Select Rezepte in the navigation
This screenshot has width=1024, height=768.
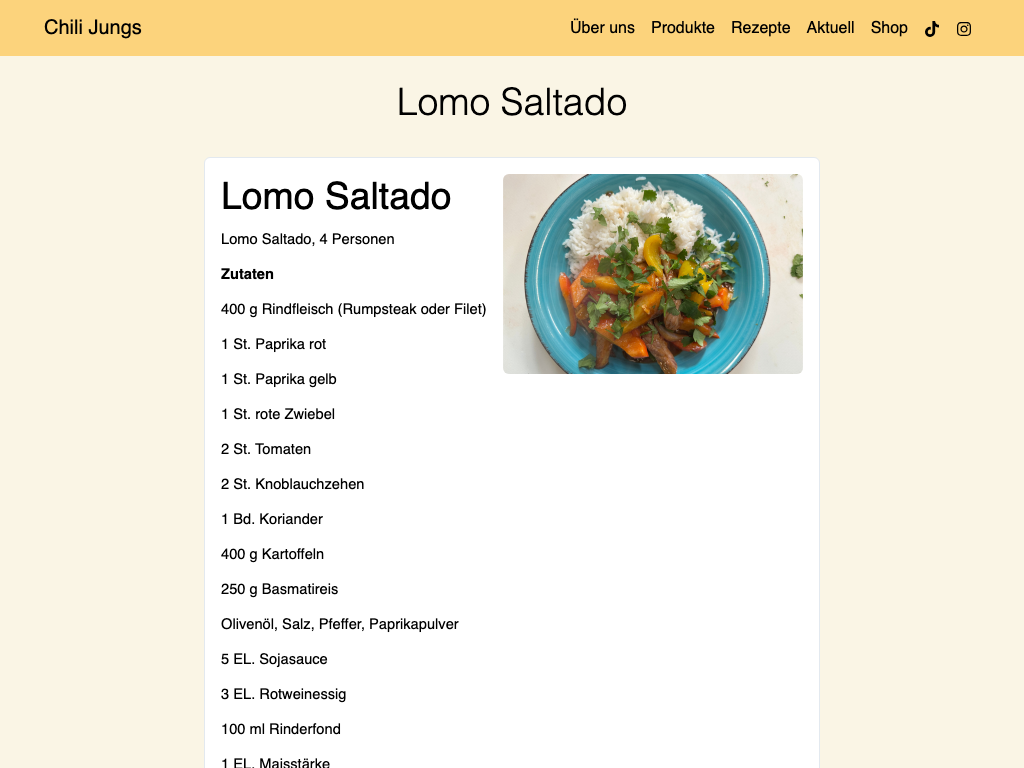[x=760, y=27]
